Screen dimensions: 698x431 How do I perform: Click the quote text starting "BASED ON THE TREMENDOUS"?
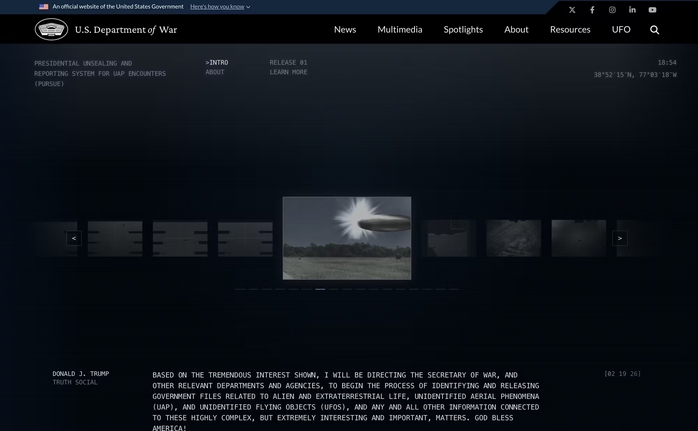[346, 402]
